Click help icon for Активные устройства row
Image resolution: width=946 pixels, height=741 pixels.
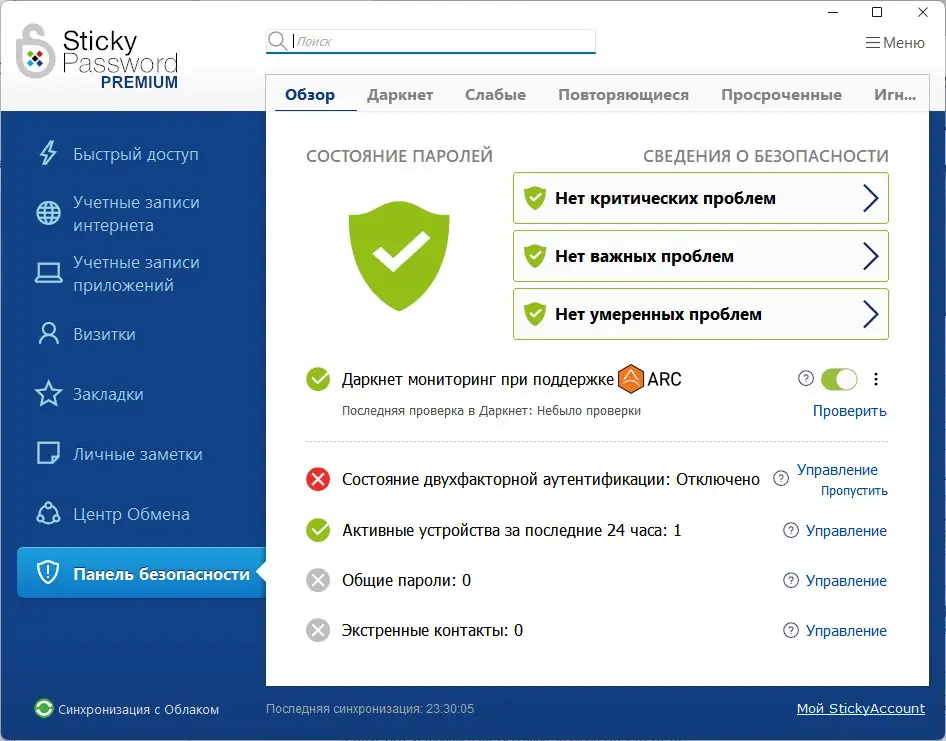coord(790,530)
